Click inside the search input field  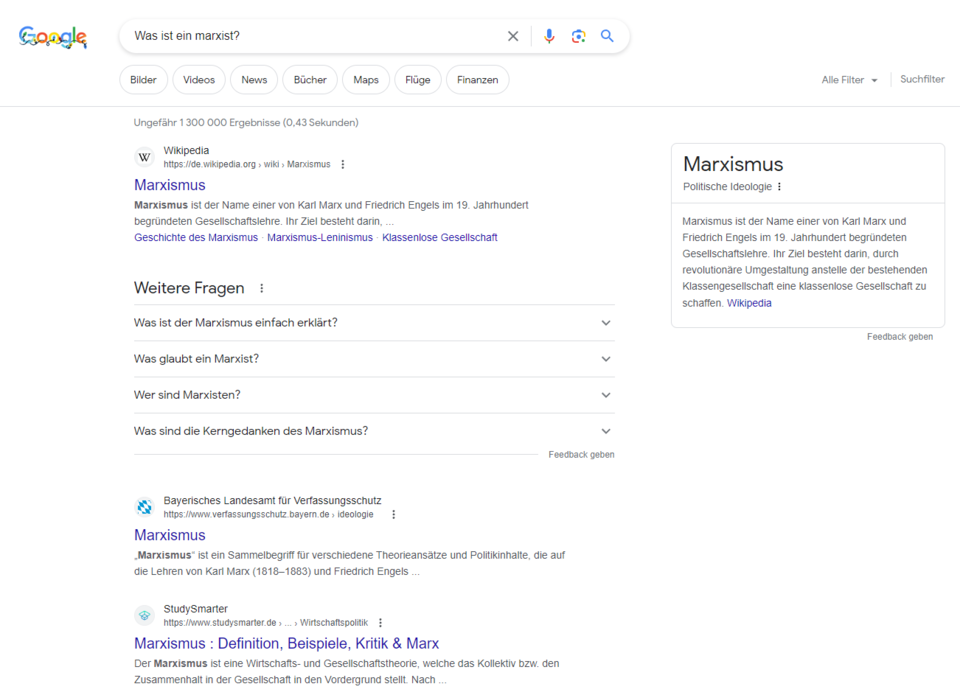coord(300,35)
